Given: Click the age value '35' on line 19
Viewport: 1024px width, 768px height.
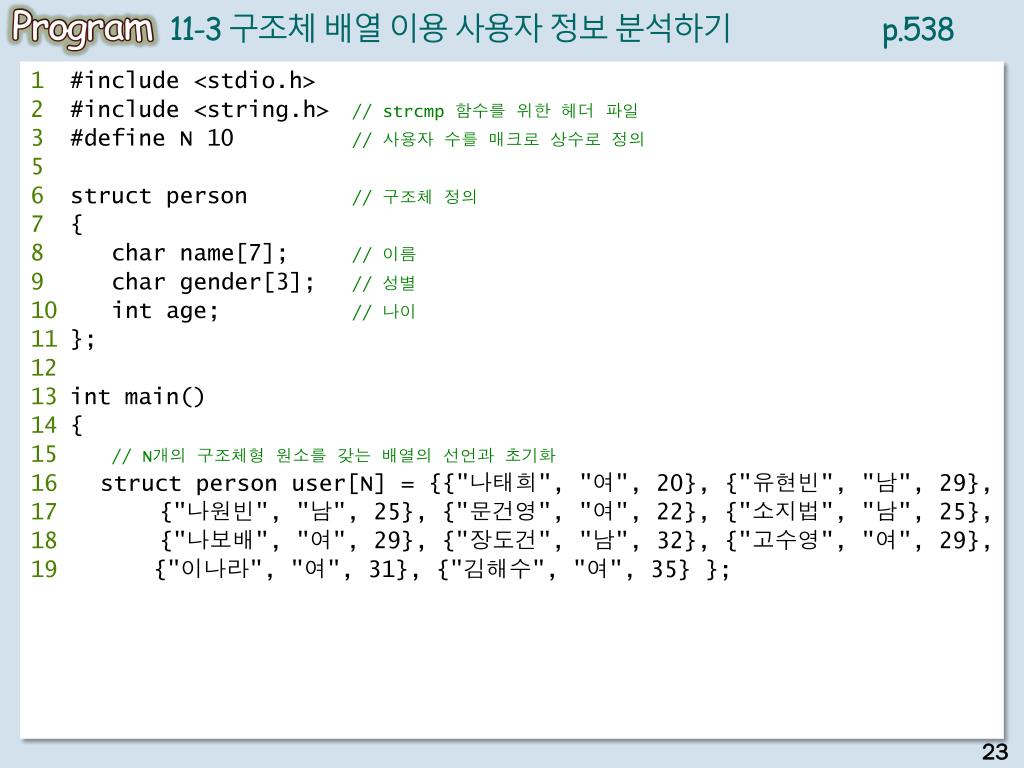Looking at the screenshot, I should pyautogui.click(x=664, y=569).
